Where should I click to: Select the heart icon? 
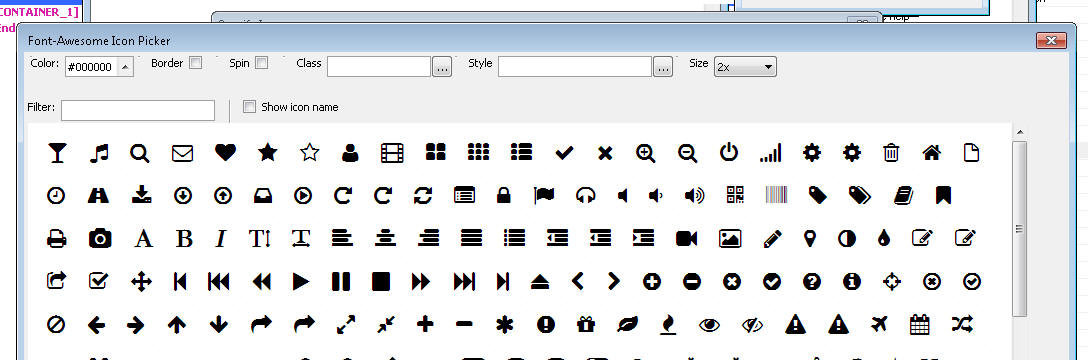coord(225,153)
